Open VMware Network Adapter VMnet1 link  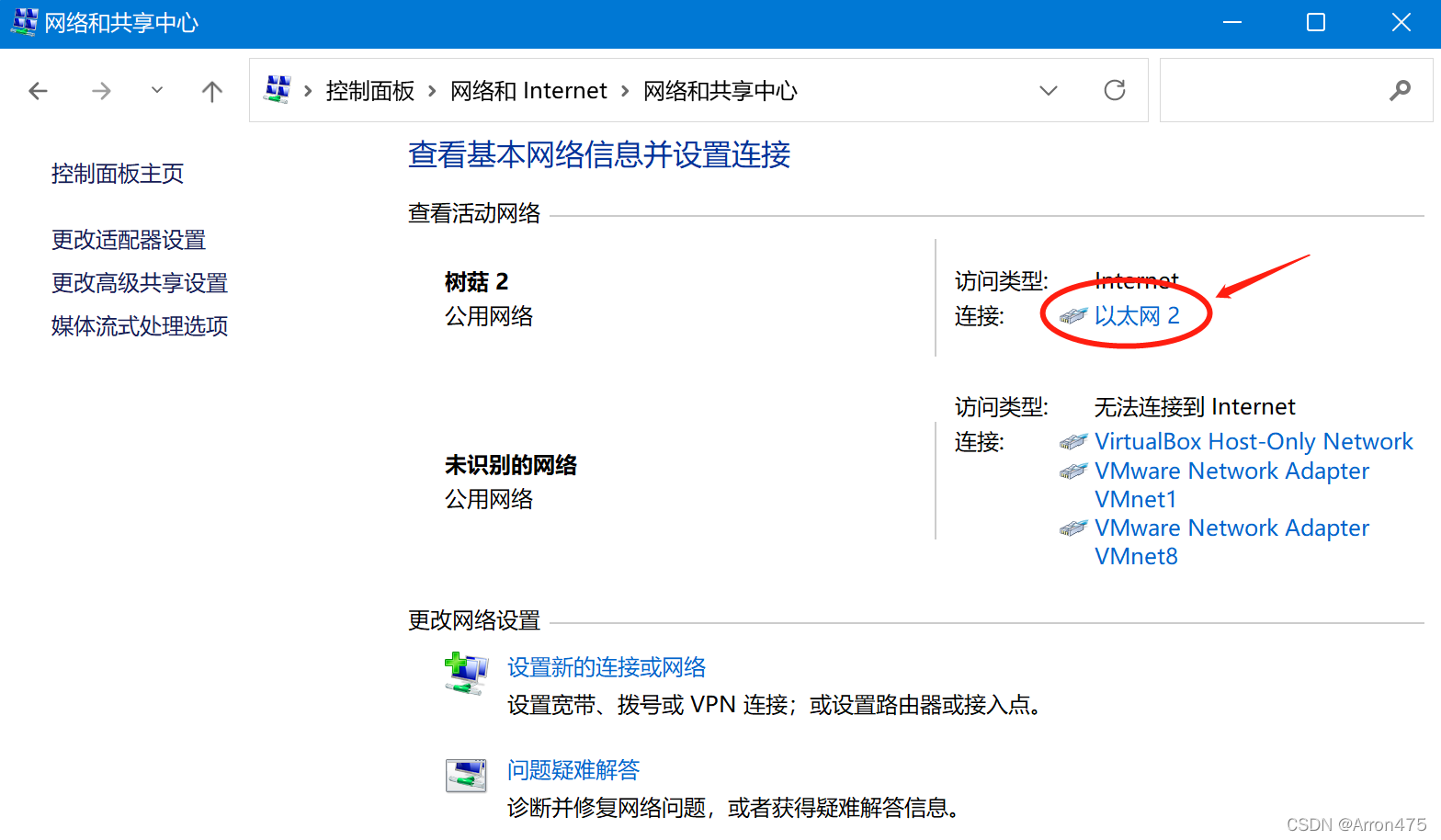click(1231, 485)
